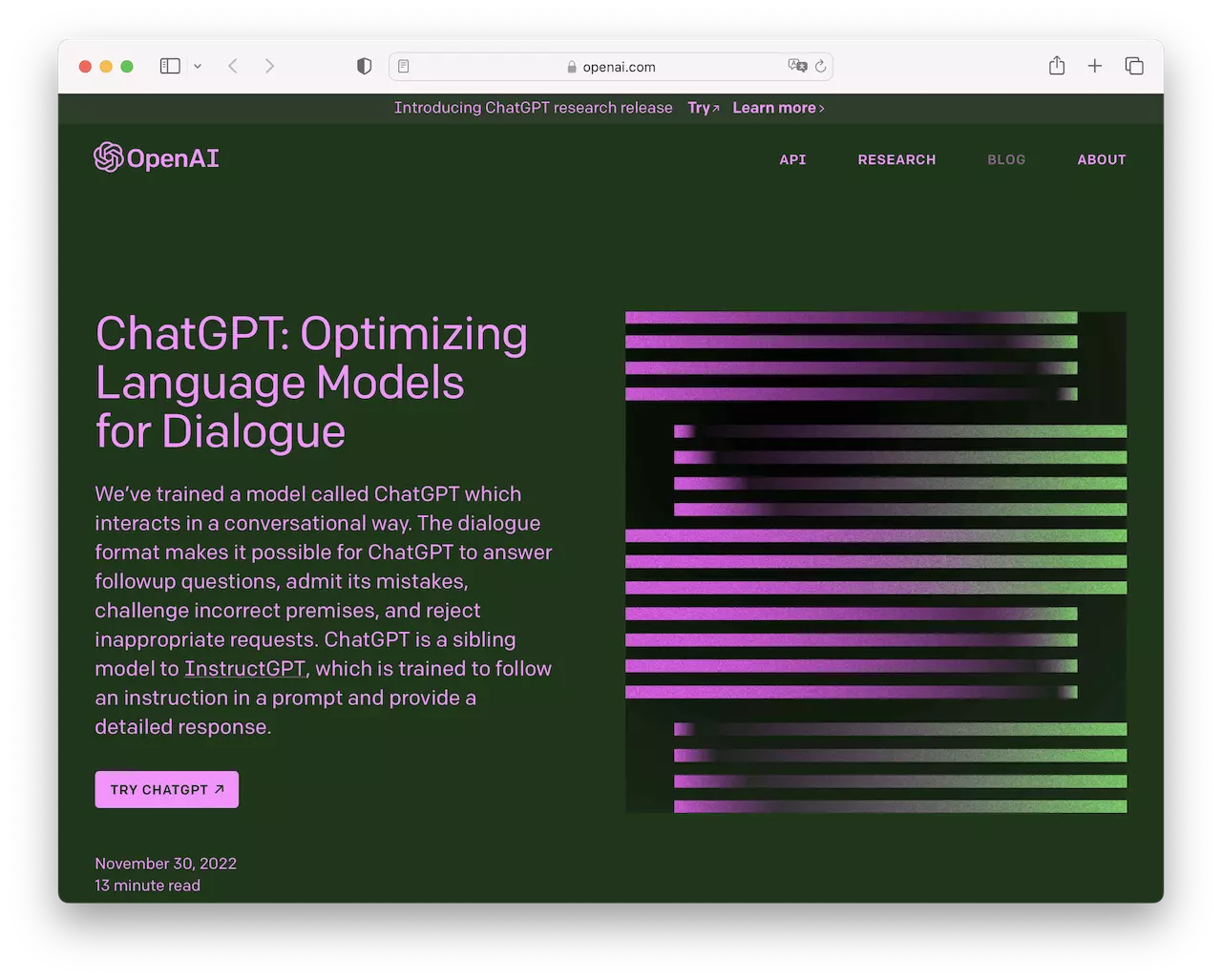Image resolution: width=1222 pixels, height=980 pixels.
Task: Click the 13 minute read text
Action: click(x=148, y=886)
